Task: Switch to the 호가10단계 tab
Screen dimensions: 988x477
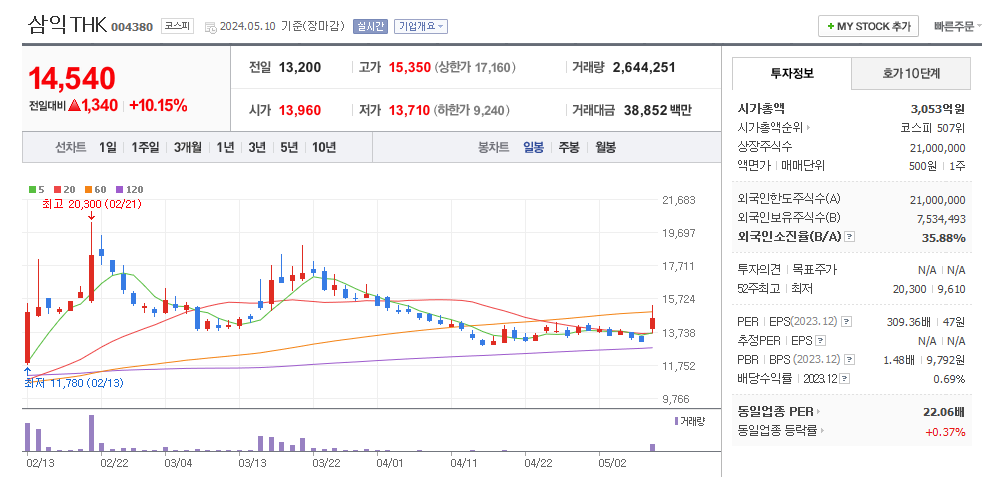Action: coord(911,73)
